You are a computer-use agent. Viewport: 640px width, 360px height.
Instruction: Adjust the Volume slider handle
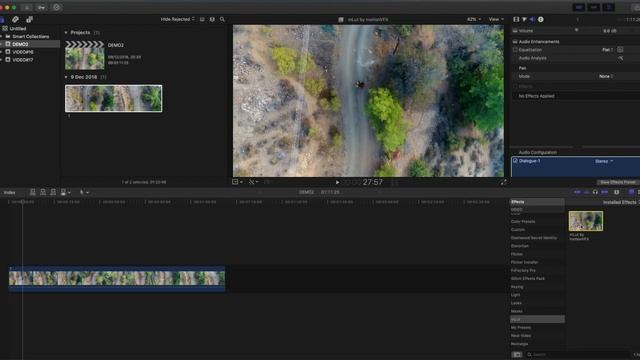point(576,30)
